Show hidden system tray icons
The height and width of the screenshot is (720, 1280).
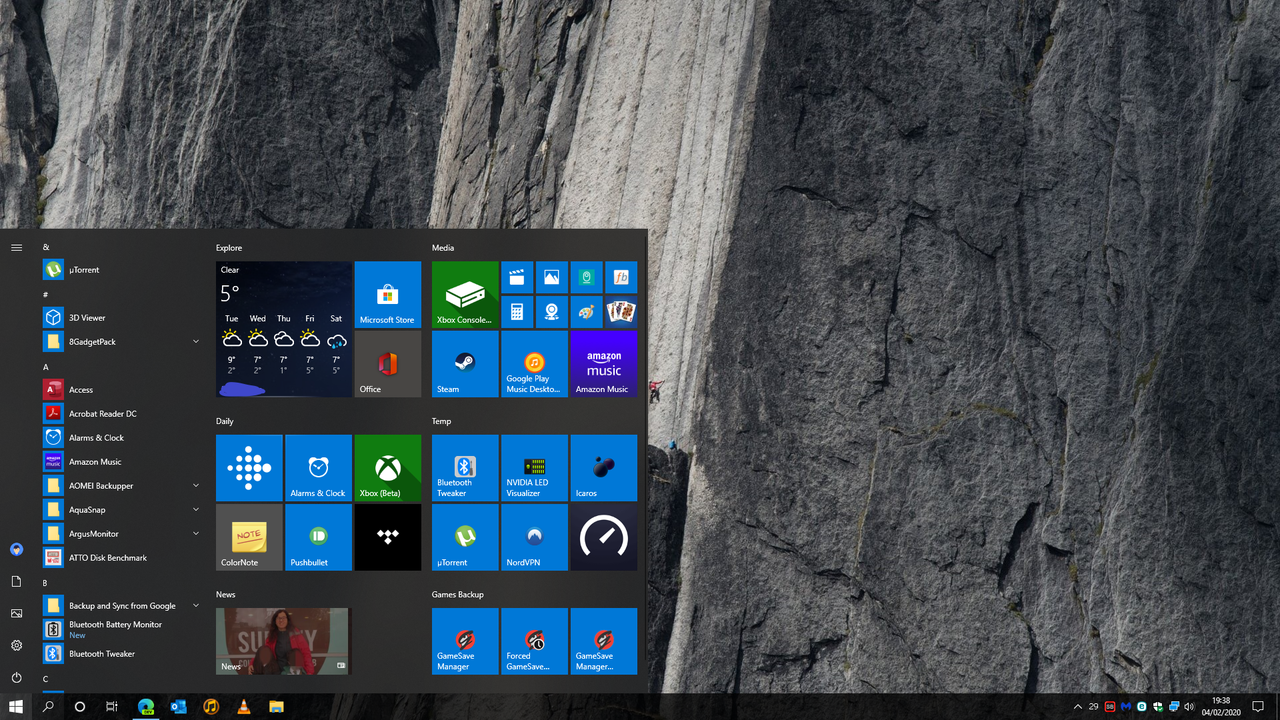click(x=1077, y=707)
